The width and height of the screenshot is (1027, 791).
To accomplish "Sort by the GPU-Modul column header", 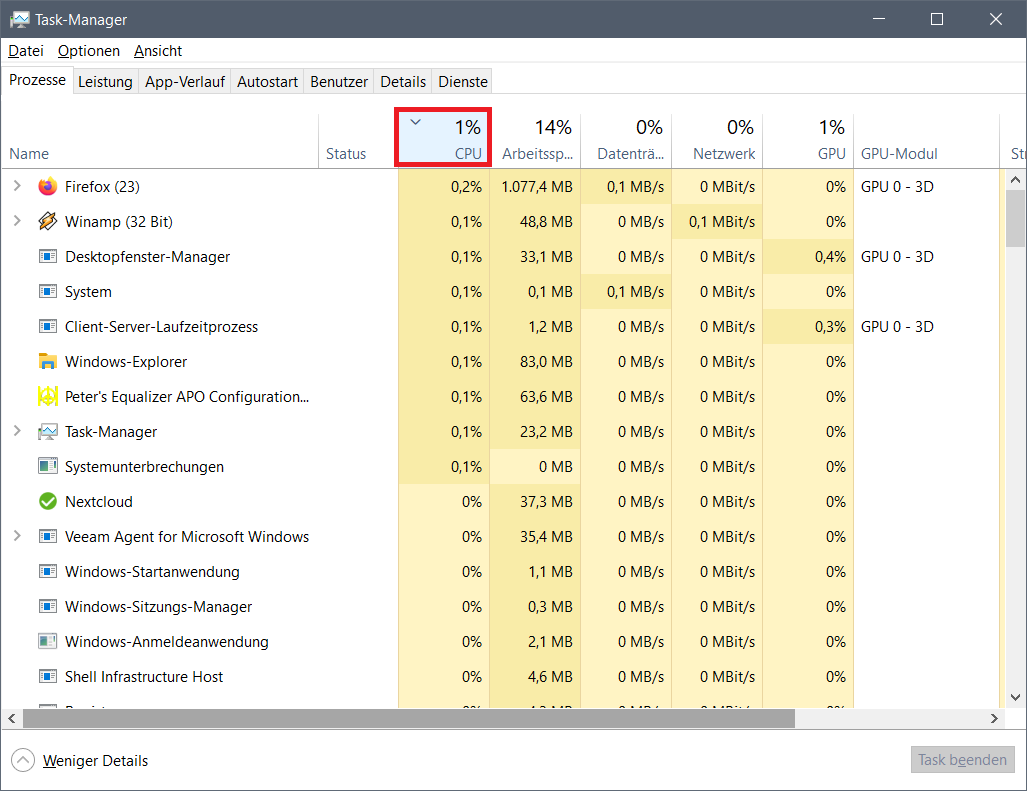I will (x=927, y=139).
